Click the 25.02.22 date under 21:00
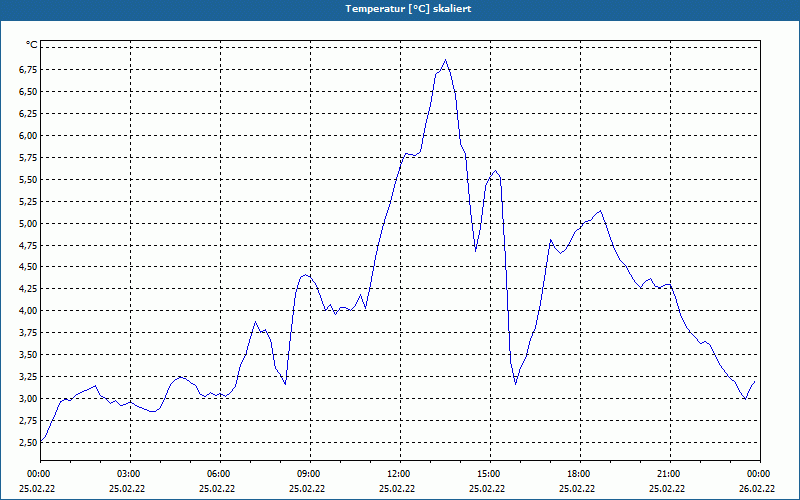The width and height of the screenshot is (800, 500). pos(667,488)
